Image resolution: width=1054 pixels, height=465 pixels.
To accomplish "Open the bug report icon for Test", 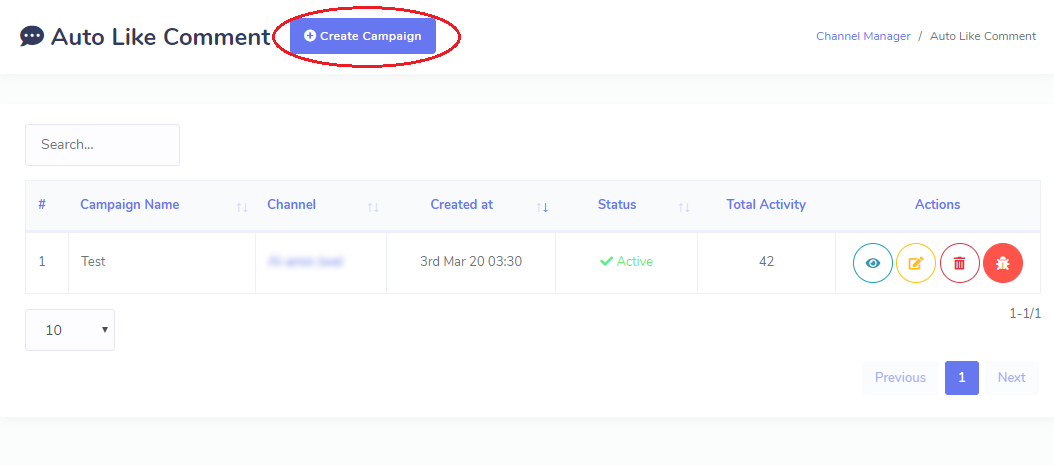I will (1002, 263).
